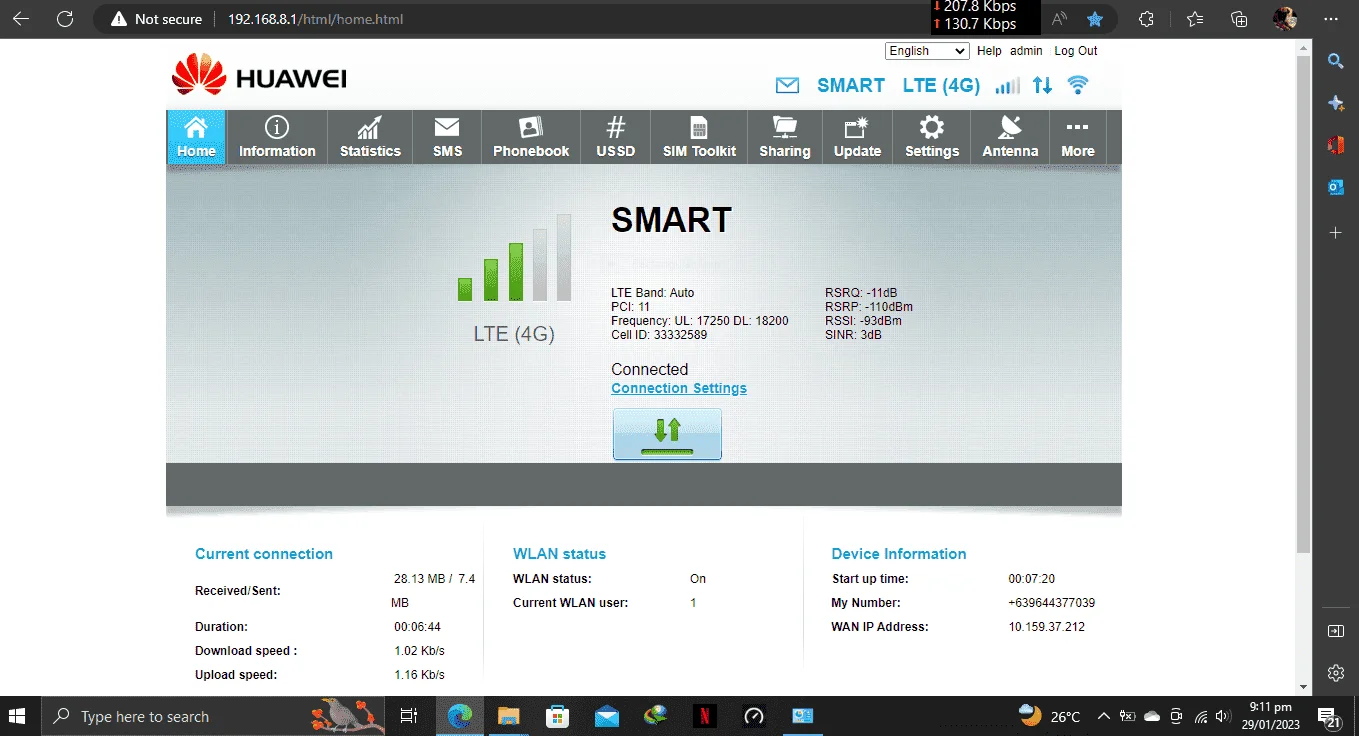The height and width of the screenshot is (736, 1359).
Task: Open Task View on the taskbar
Action: point(408,716)
